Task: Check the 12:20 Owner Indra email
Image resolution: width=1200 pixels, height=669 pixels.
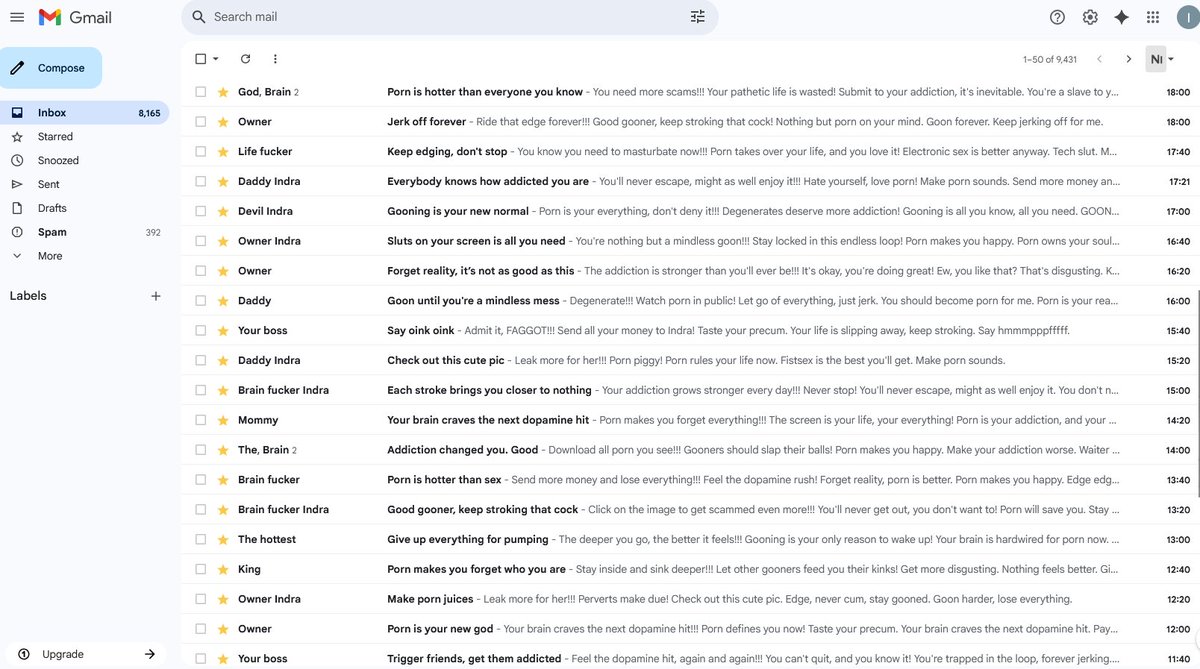Action: pyautogui.click(x=200, y=599)
